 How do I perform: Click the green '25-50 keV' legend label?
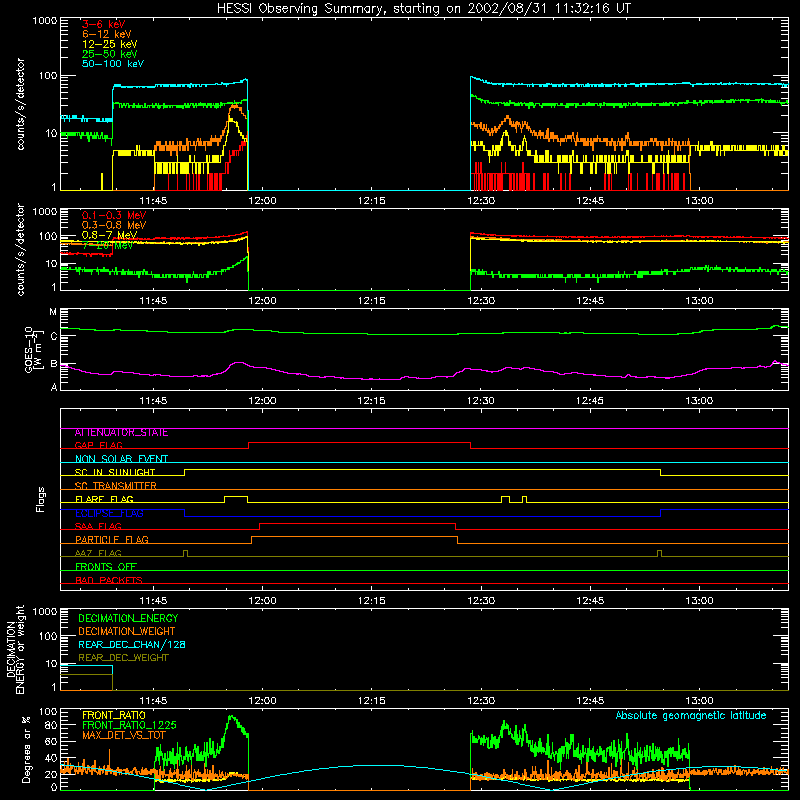pos(109,54)
